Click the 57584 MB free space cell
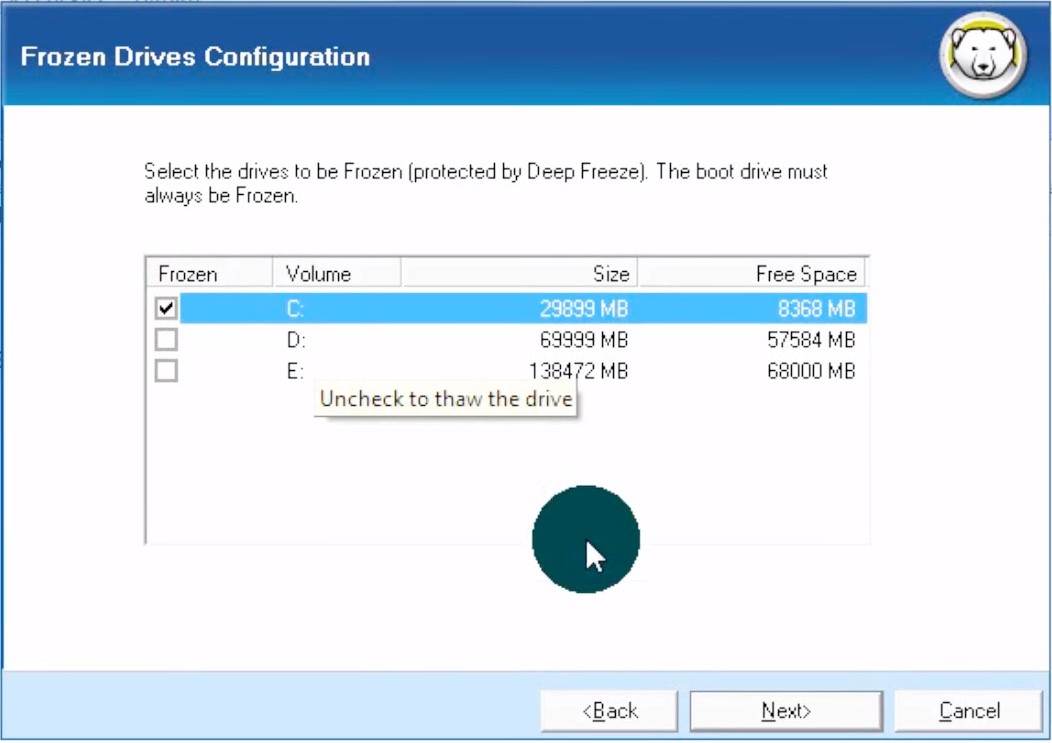 811,340
